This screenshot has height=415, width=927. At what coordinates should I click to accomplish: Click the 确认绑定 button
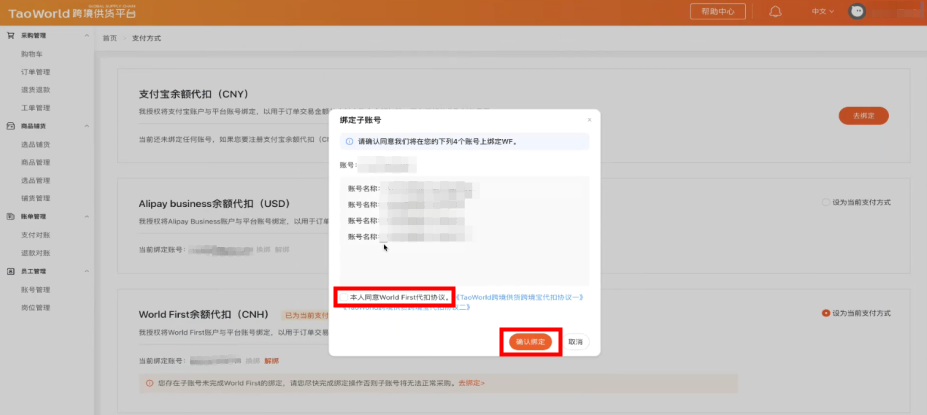pyautogui.click(x=530, y=342)
